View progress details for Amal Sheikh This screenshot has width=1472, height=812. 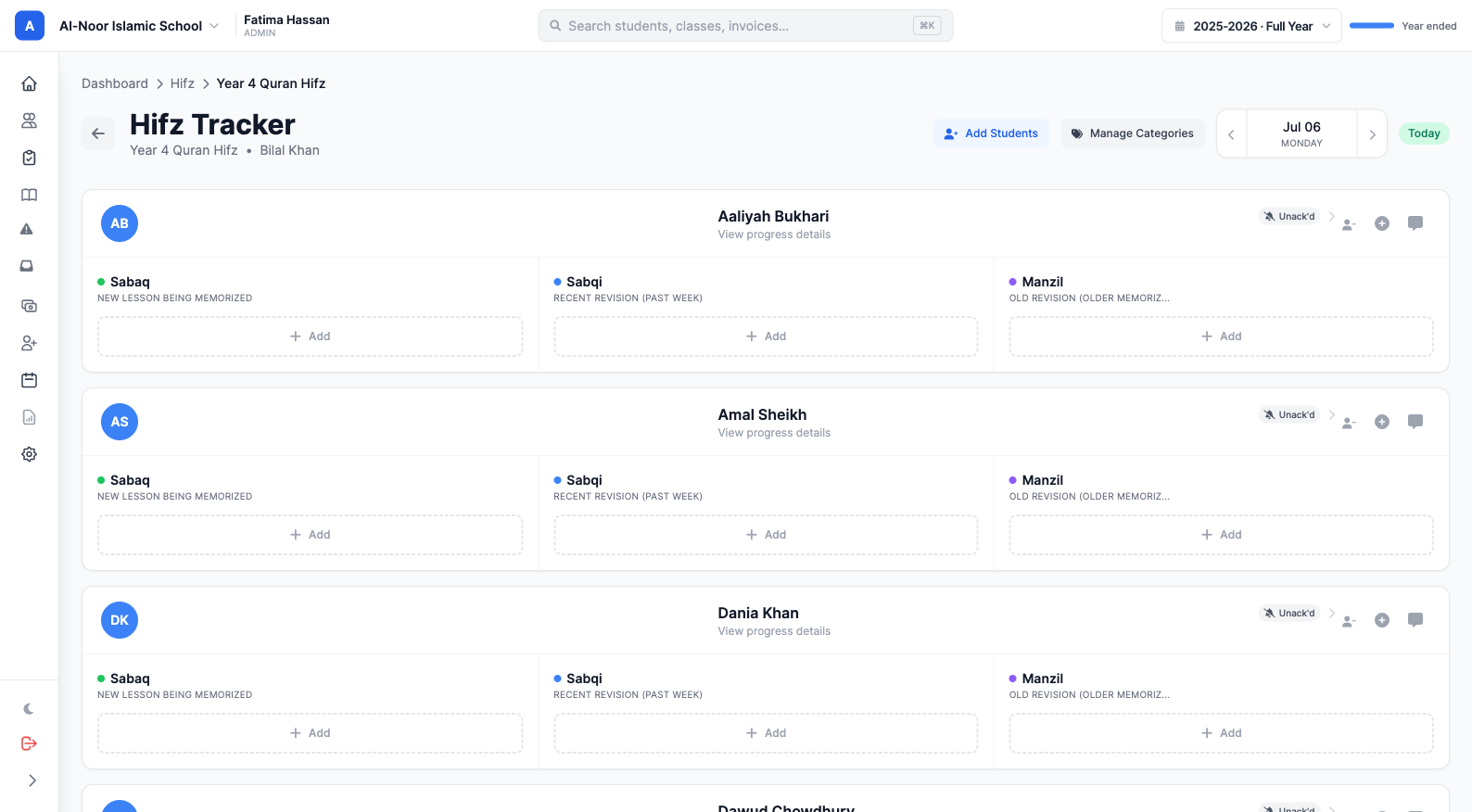774,433
